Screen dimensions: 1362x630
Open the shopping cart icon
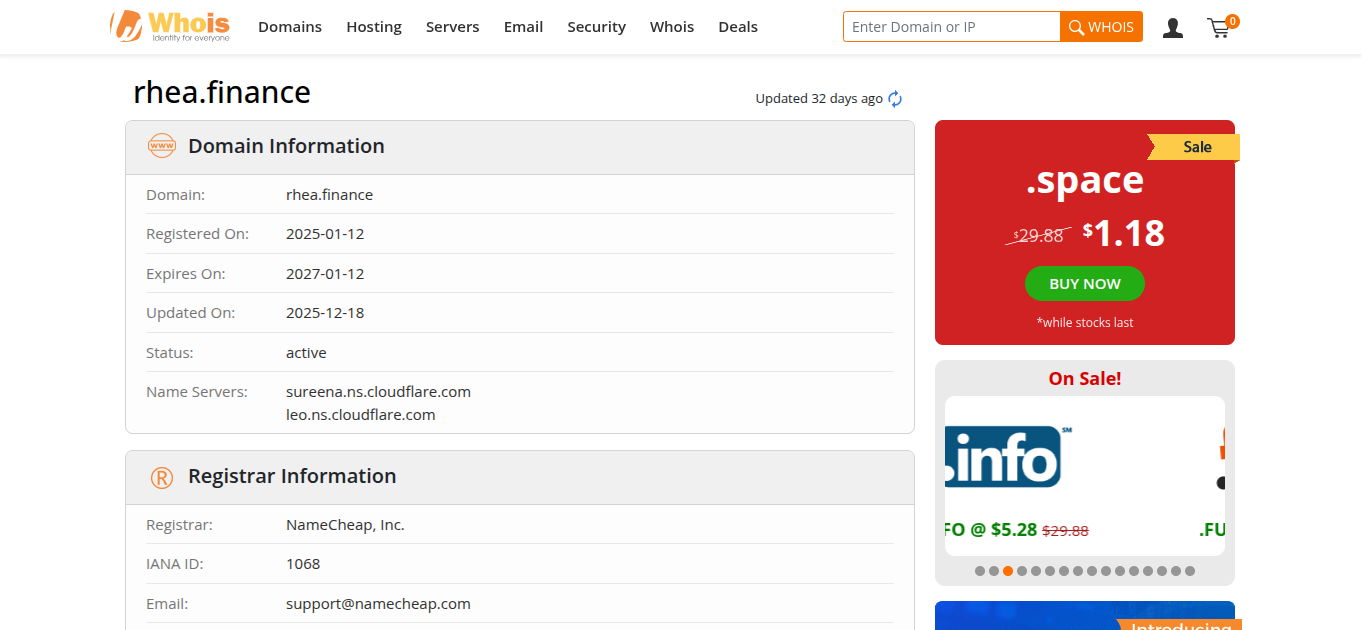[x=1218, y=28]
